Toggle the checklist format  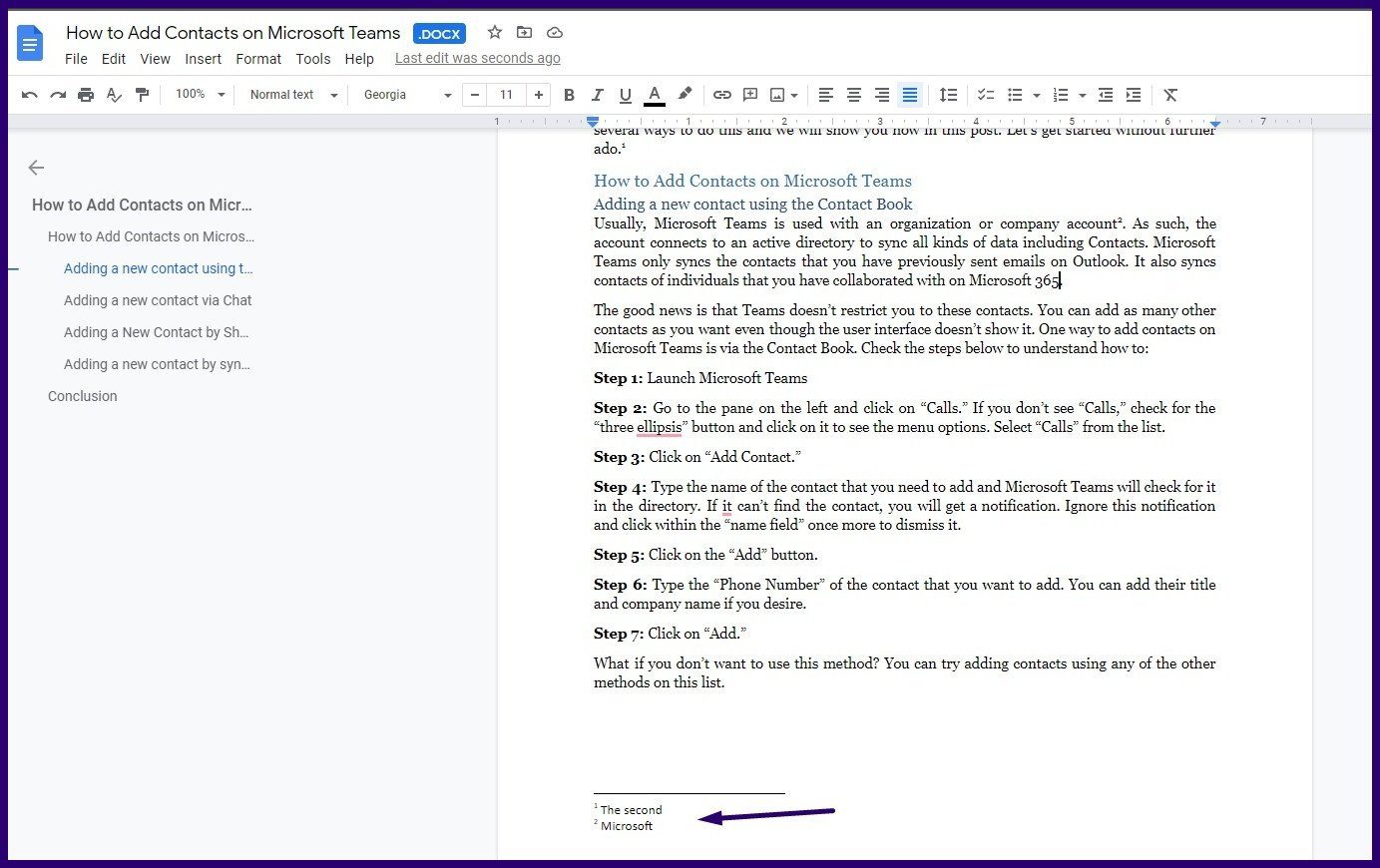(986, 95)
